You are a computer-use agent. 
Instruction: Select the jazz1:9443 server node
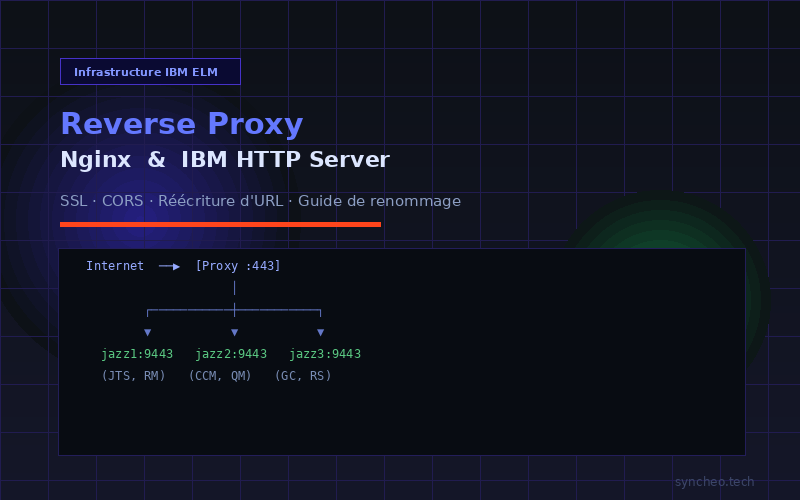(137, 354)
